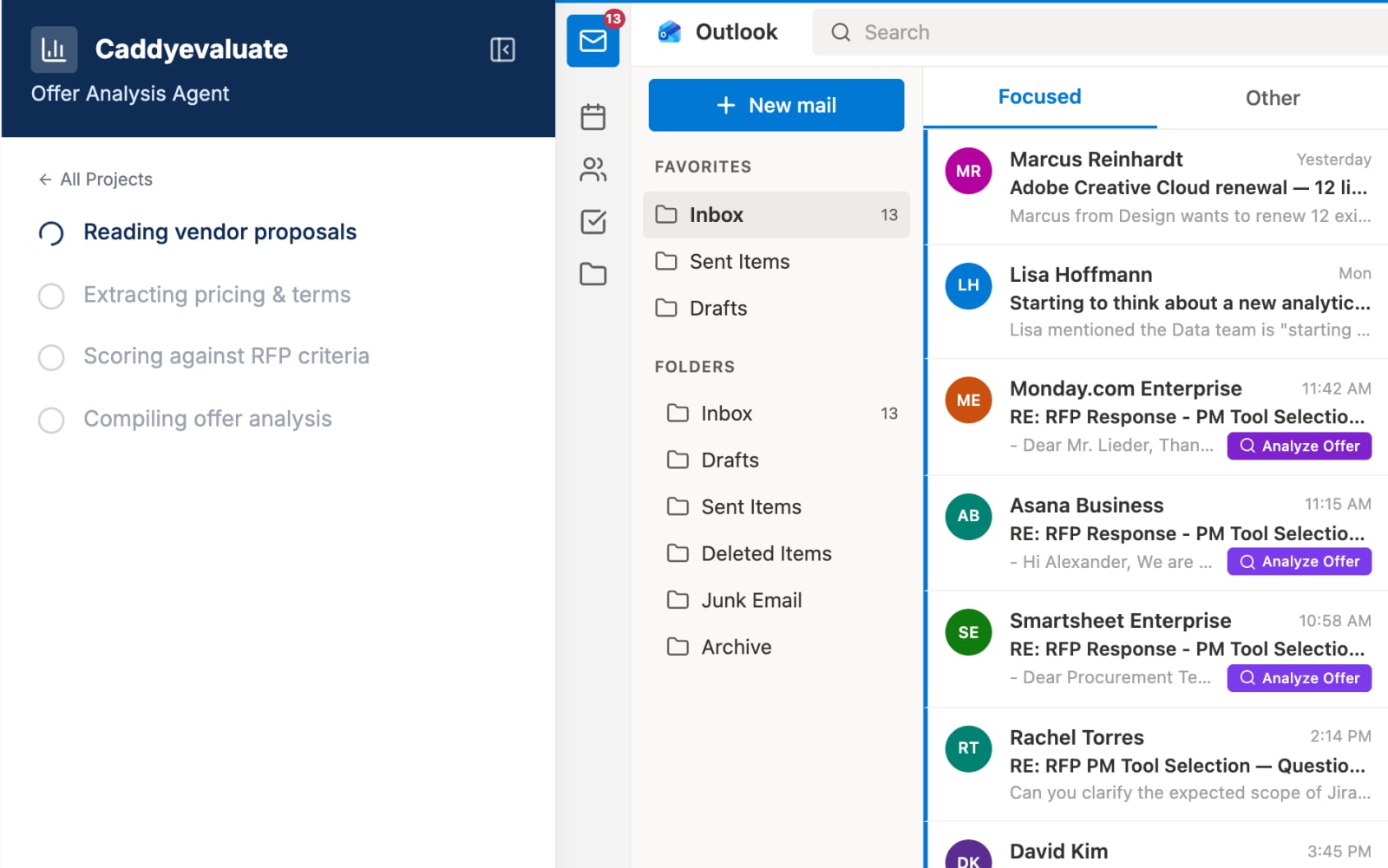The height and width of the screenshot is (868, 1388).
Task: Click the ME avatar for Monday.com Enterprise
Action: [x=968, y=401]
